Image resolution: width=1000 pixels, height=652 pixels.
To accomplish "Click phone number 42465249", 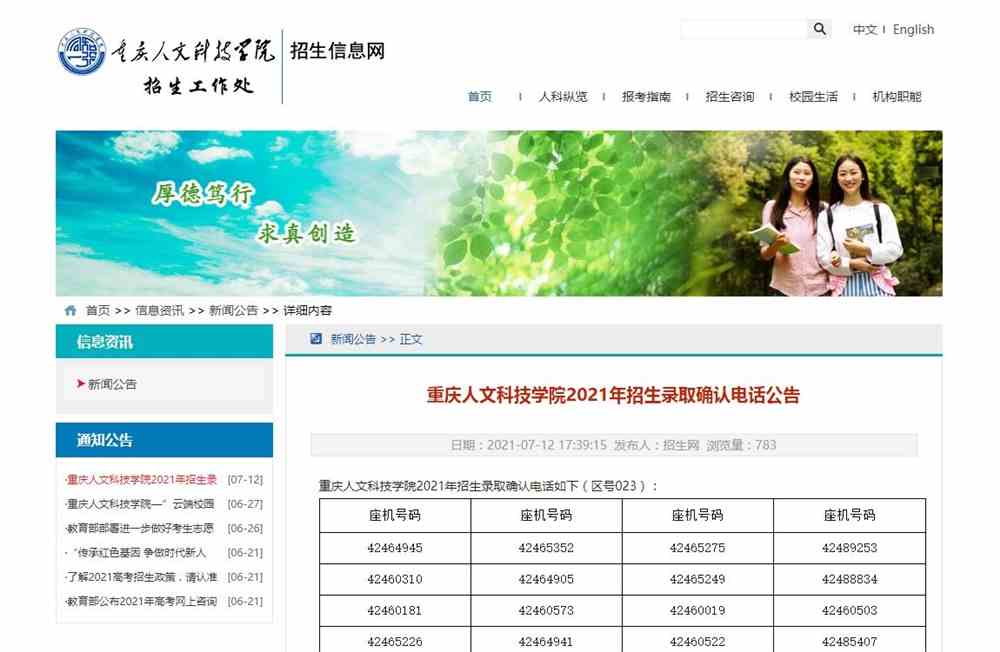I will point(697,579).
